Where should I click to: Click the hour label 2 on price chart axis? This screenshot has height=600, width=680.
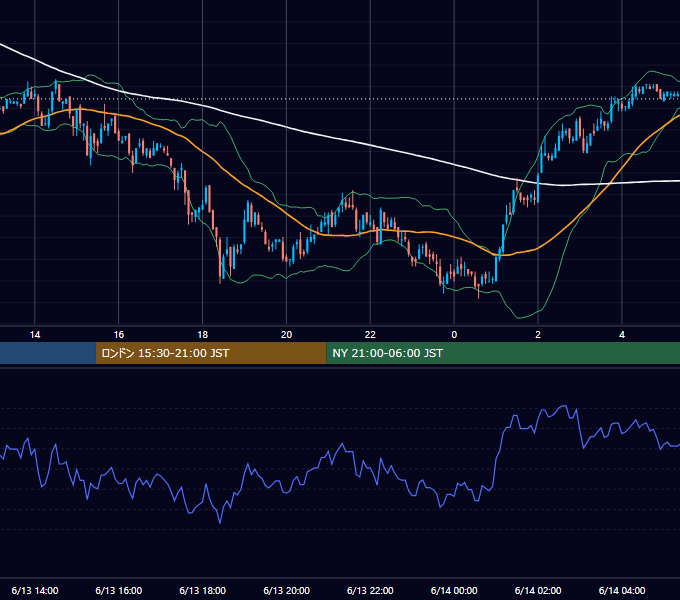tap(538, 335)
